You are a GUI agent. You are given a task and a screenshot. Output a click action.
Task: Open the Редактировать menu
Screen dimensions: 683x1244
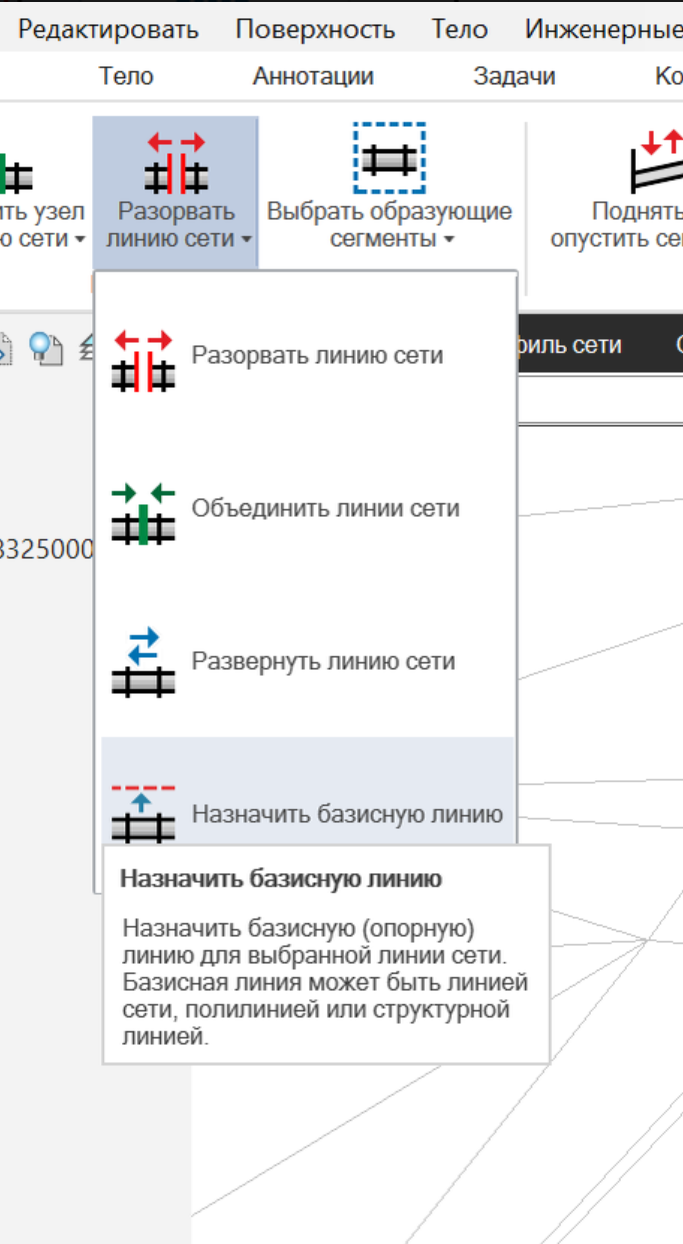point(108,30)
